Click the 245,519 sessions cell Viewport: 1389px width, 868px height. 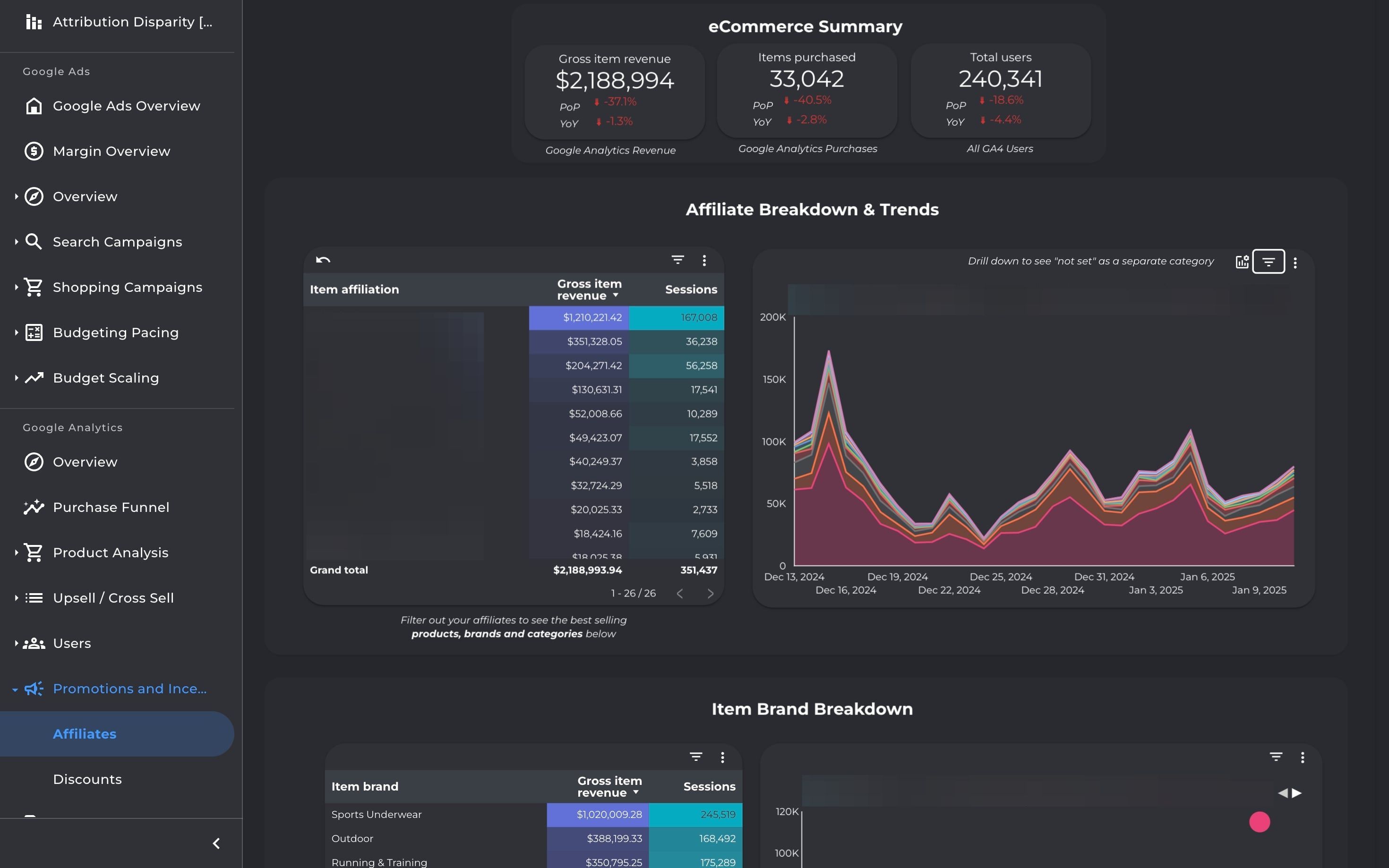tap(695, 814)
